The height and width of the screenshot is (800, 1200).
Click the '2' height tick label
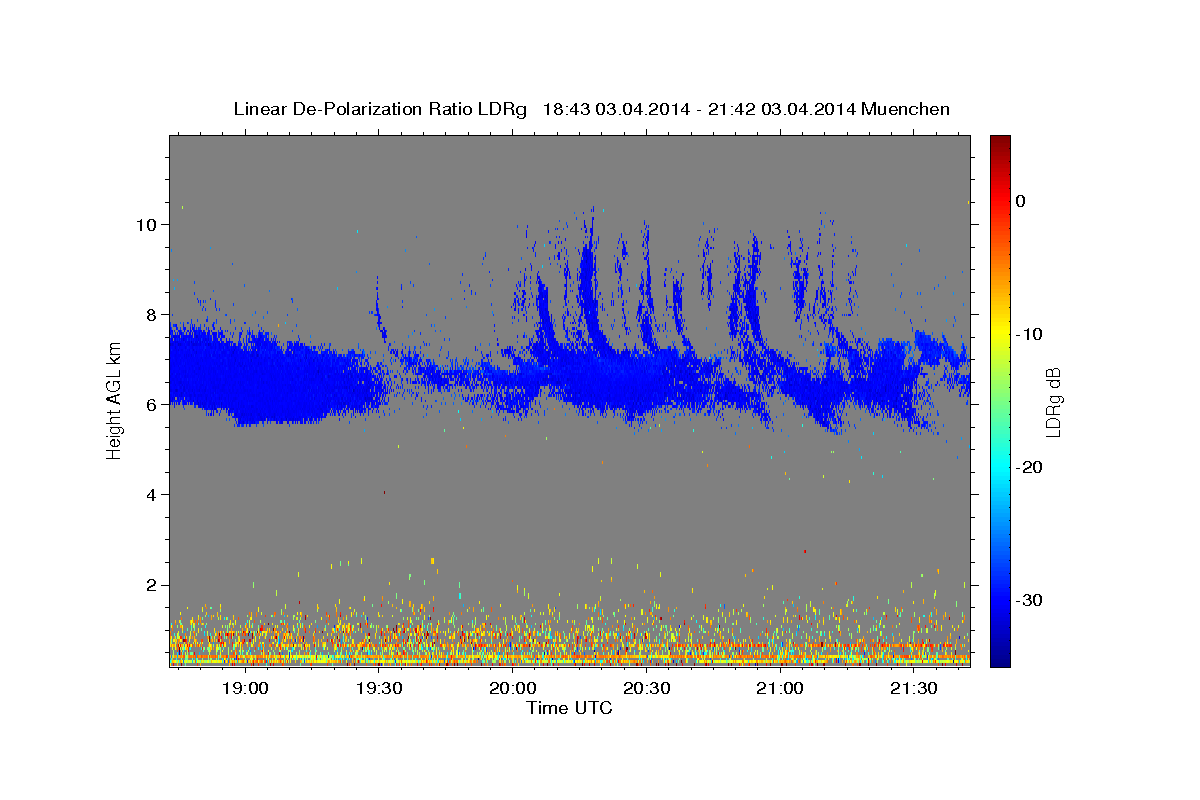pyautogui.click(x=150, y=584)
